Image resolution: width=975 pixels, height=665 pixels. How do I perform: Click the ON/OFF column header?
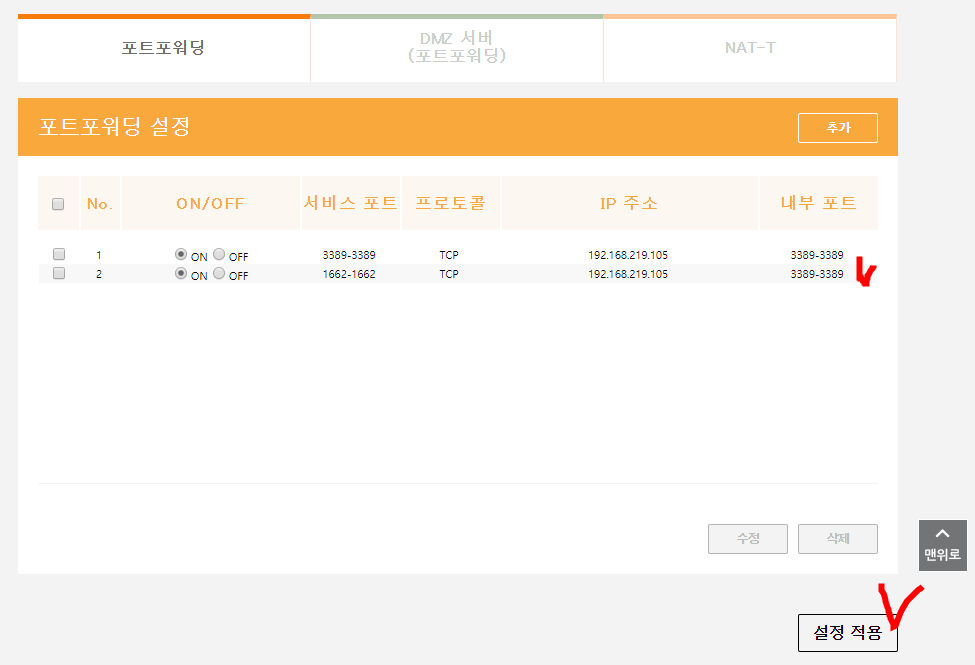pyautogui.click(x=210, y=203)
